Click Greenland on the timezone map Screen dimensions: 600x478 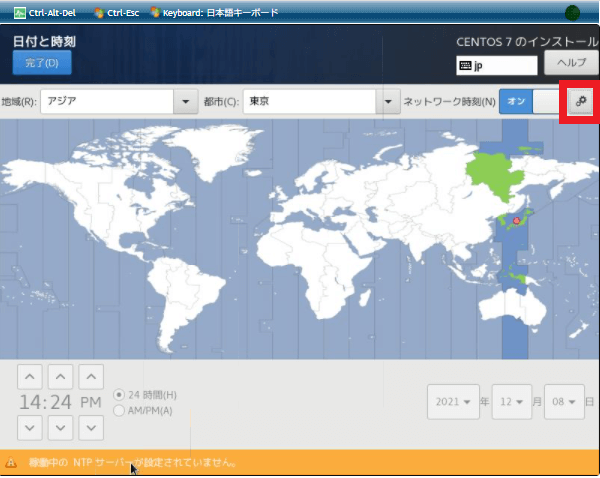tap(214, 147)
